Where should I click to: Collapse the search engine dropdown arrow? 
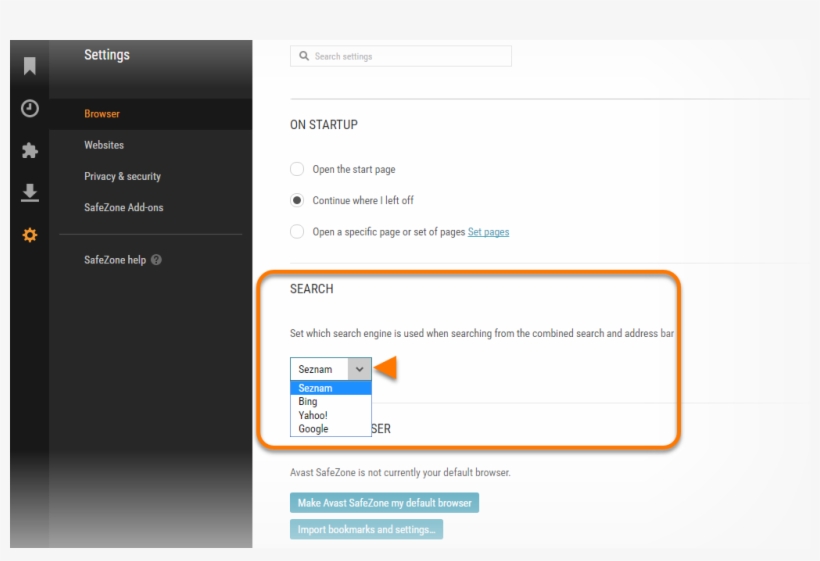pyautogui.click(x=360, y=369)
